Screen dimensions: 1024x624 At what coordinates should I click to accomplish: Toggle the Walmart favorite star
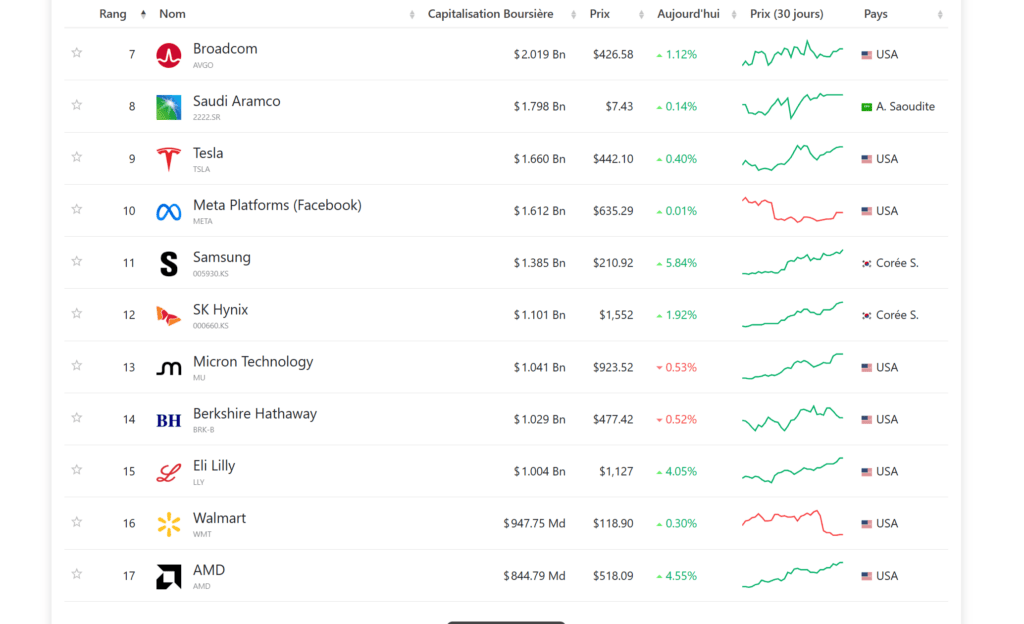click(x=76, y=522)
